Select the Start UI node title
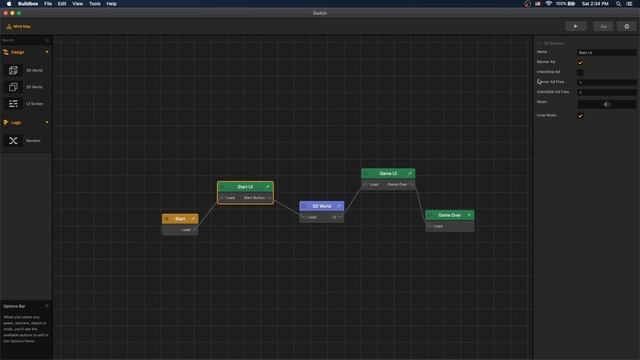This screenshot has width=640, height=360. point(245,187)
